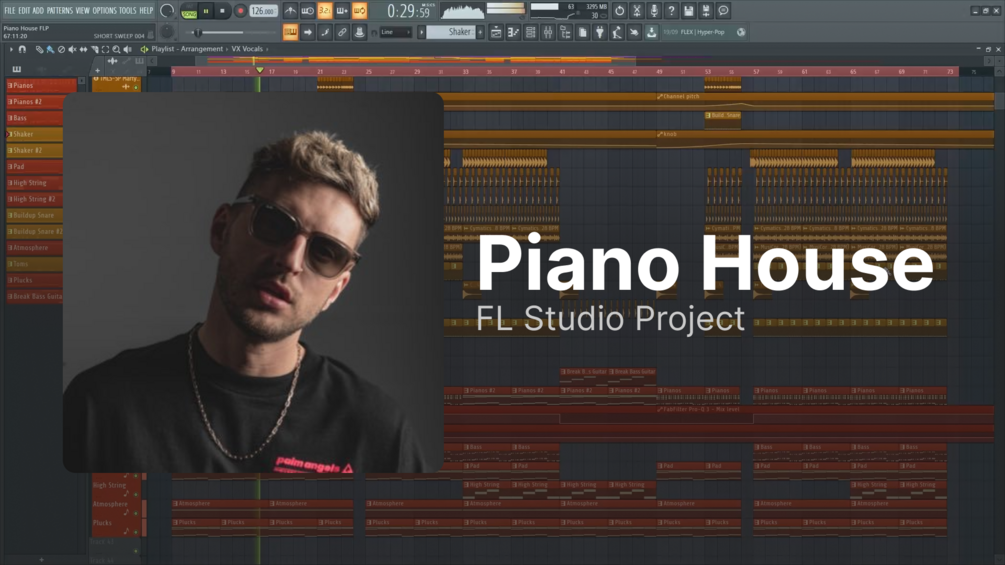
Task: Click the step editing icon
Action: pos(325,32)
